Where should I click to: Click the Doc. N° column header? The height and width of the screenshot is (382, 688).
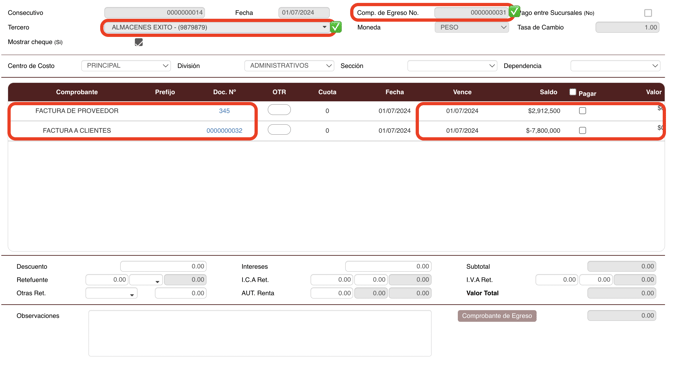coord(225,92)
